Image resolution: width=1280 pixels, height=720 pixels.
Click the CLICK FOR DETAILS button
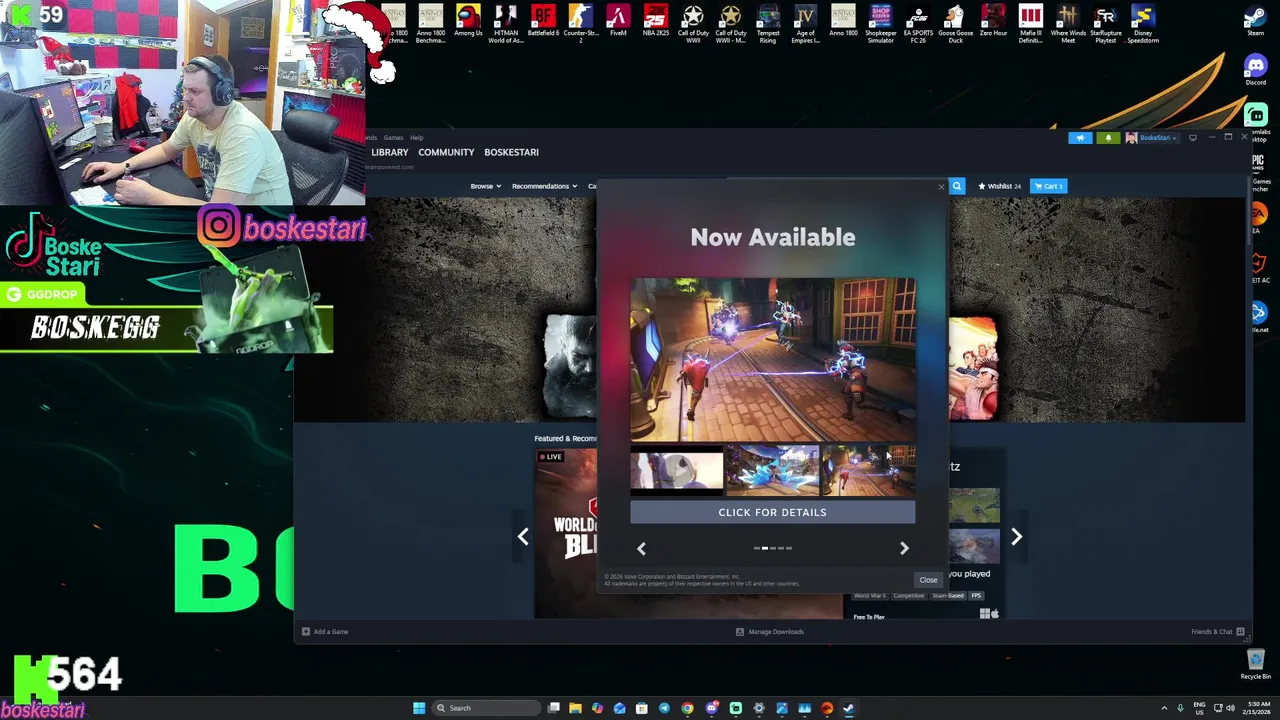pos(772,512)
